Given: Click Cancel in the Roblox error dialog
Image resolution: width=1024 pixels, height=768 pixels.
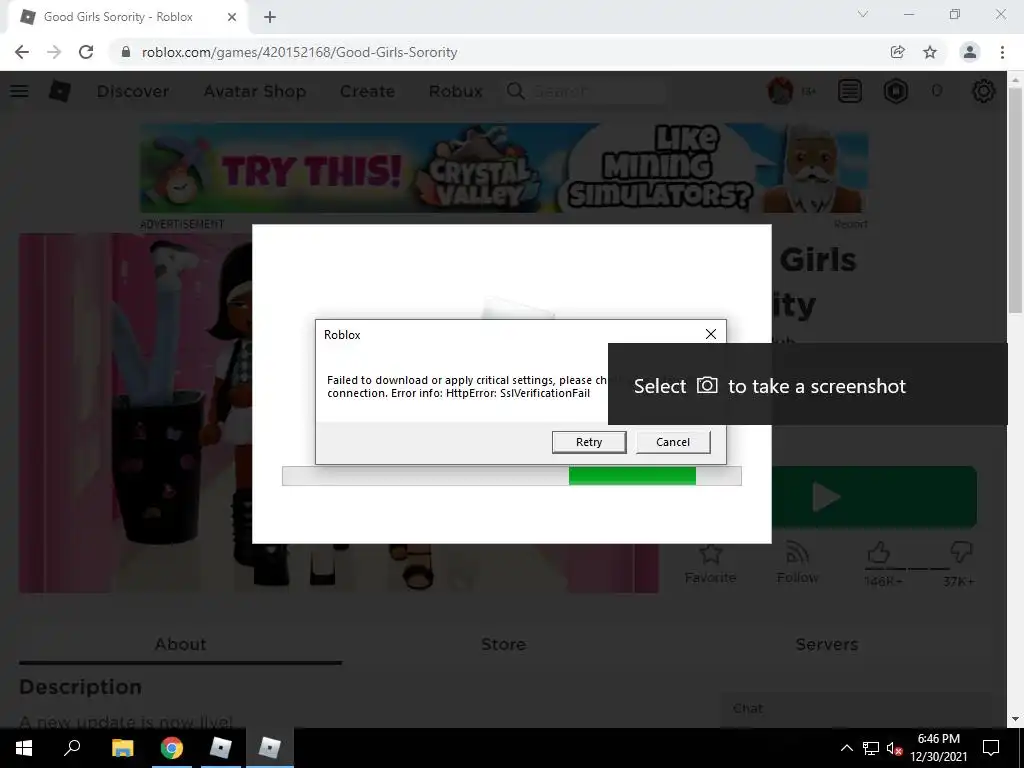Looking at the screenshot, I should (673, 442).
